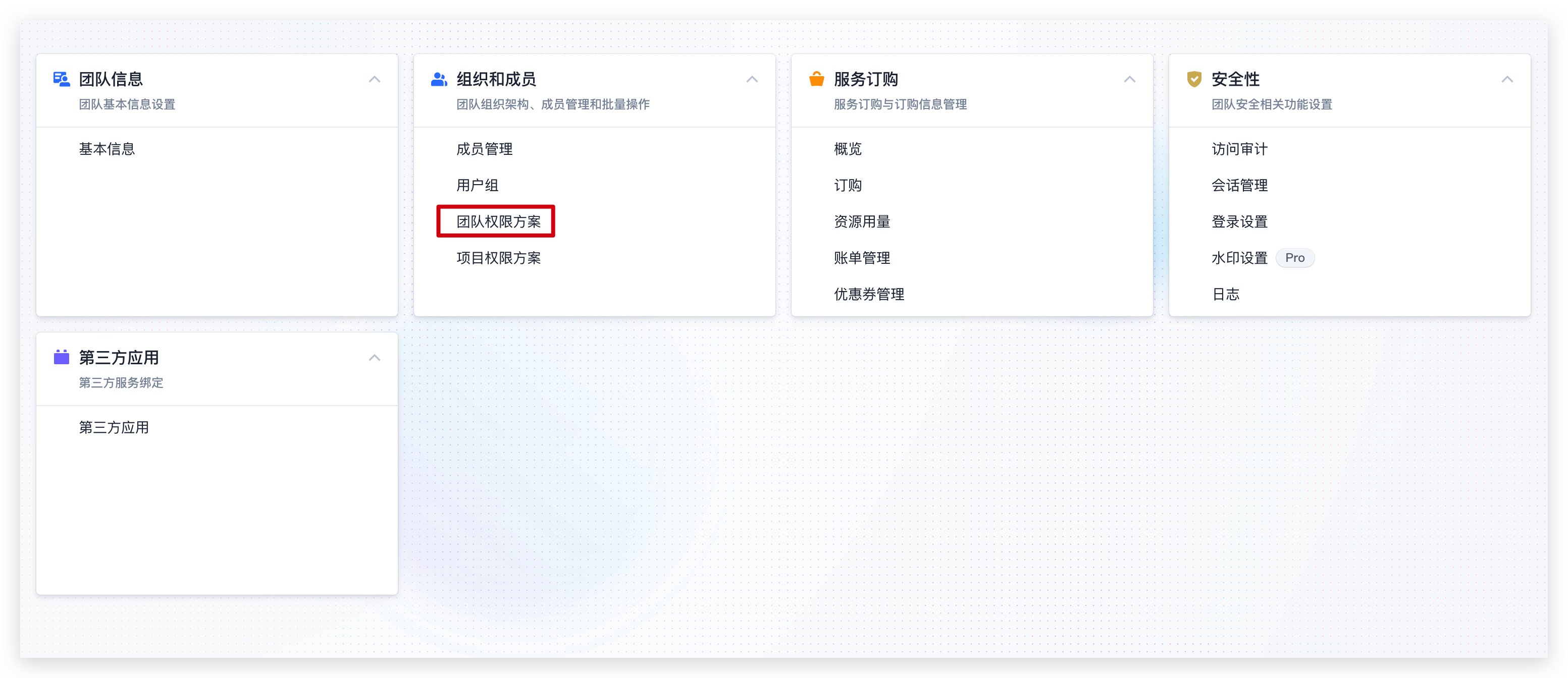Click subtitle 团队组织架构、成员管理和批量操作
Viewport: 1568px width, 678px height.
click(553, 104)
